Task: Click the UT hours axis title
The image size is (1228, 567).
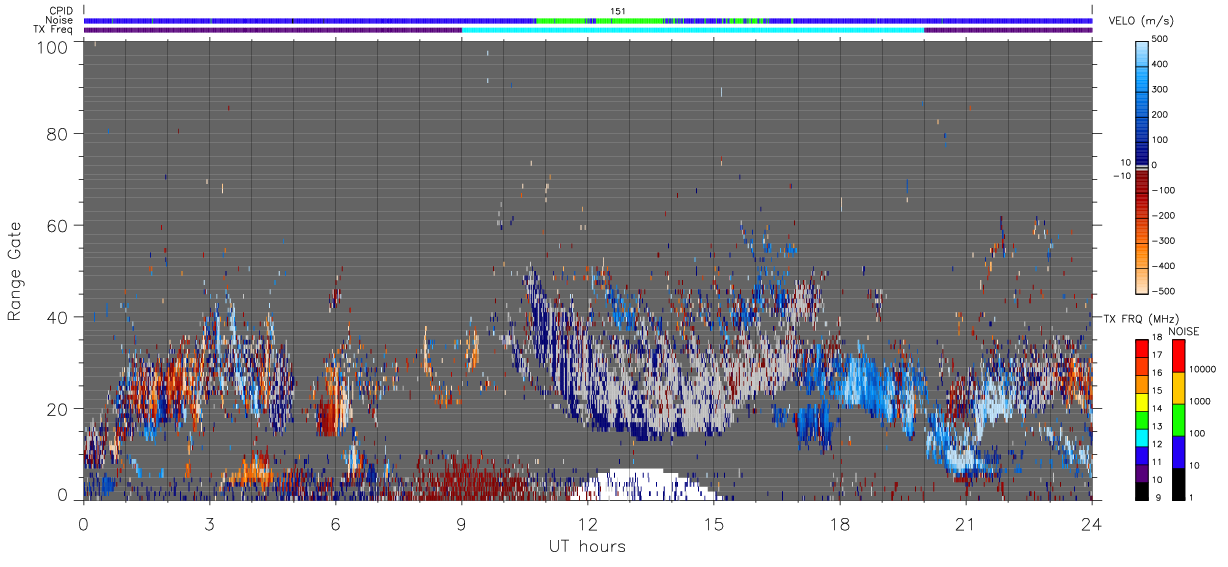Action: [x=587, y=546]
